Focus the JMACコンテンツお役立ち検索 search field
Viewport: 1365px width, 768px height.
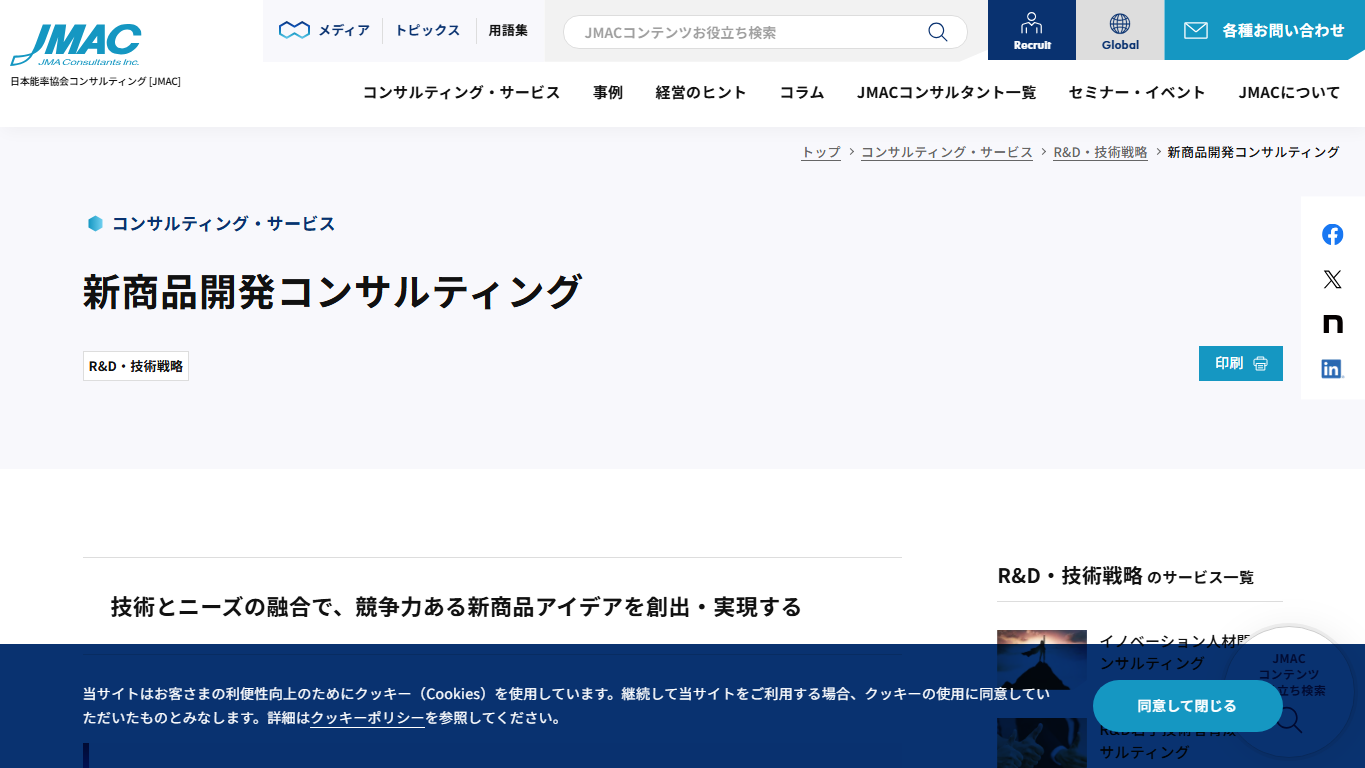pos(765,32)
